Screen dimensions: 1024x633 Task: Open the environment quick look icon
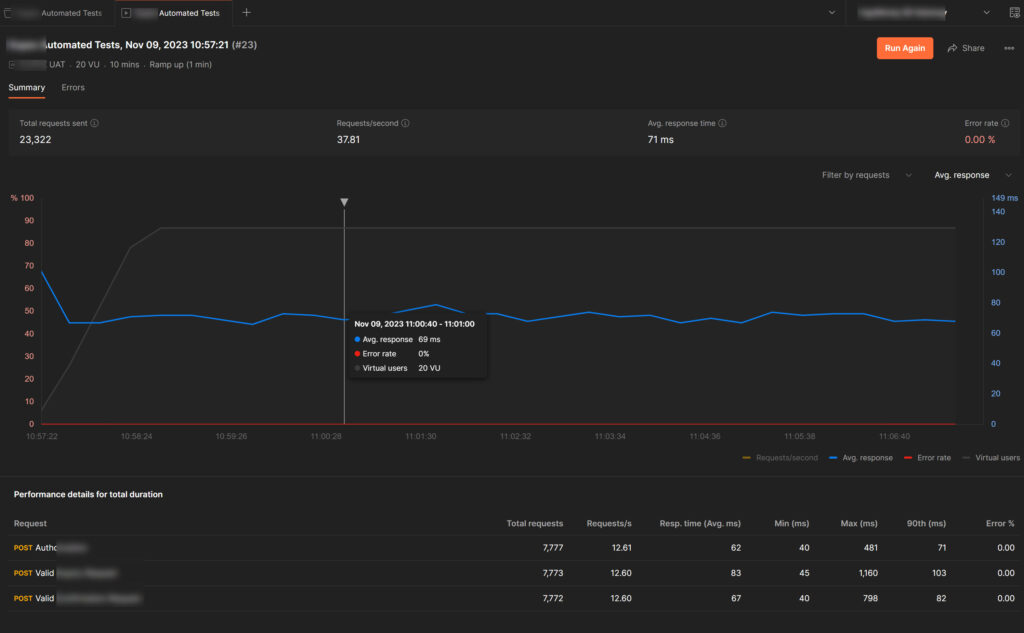1014,13
